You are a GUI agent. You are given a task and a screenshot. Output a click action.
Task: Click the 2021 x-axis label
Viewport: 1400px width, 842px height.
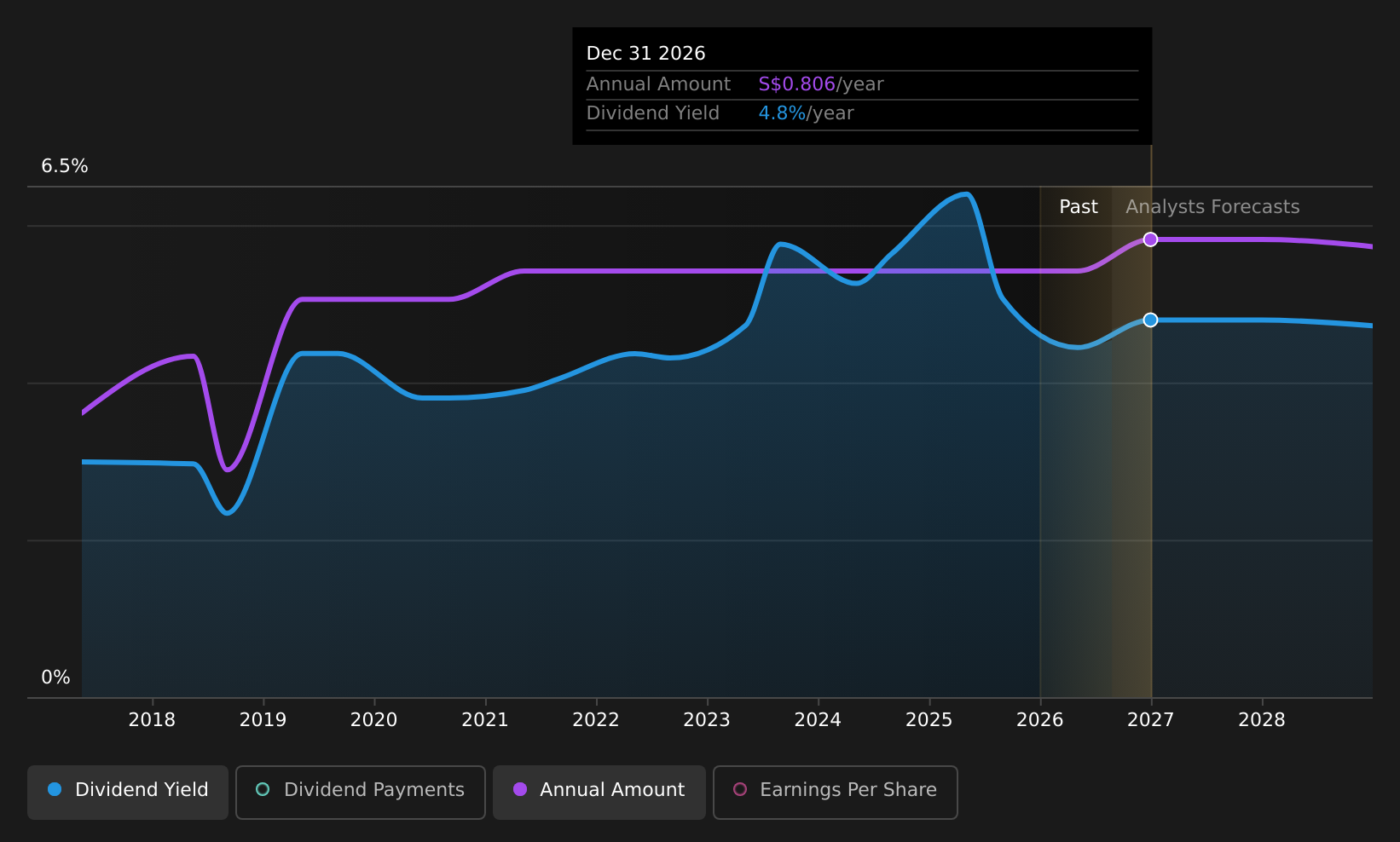[x=485, y=720]
